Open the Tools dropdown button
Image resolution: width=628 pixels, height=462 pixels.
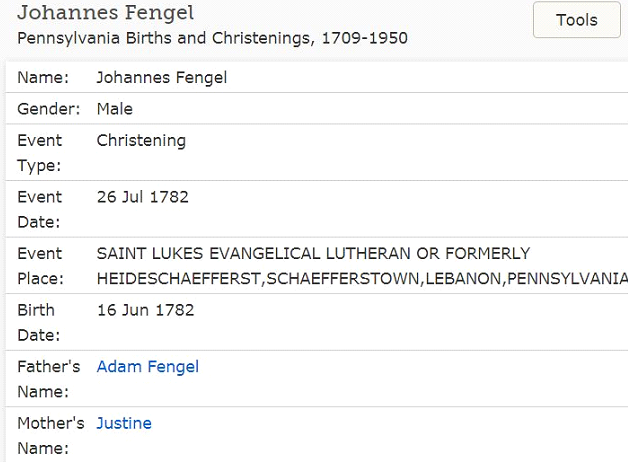(577, 20)
